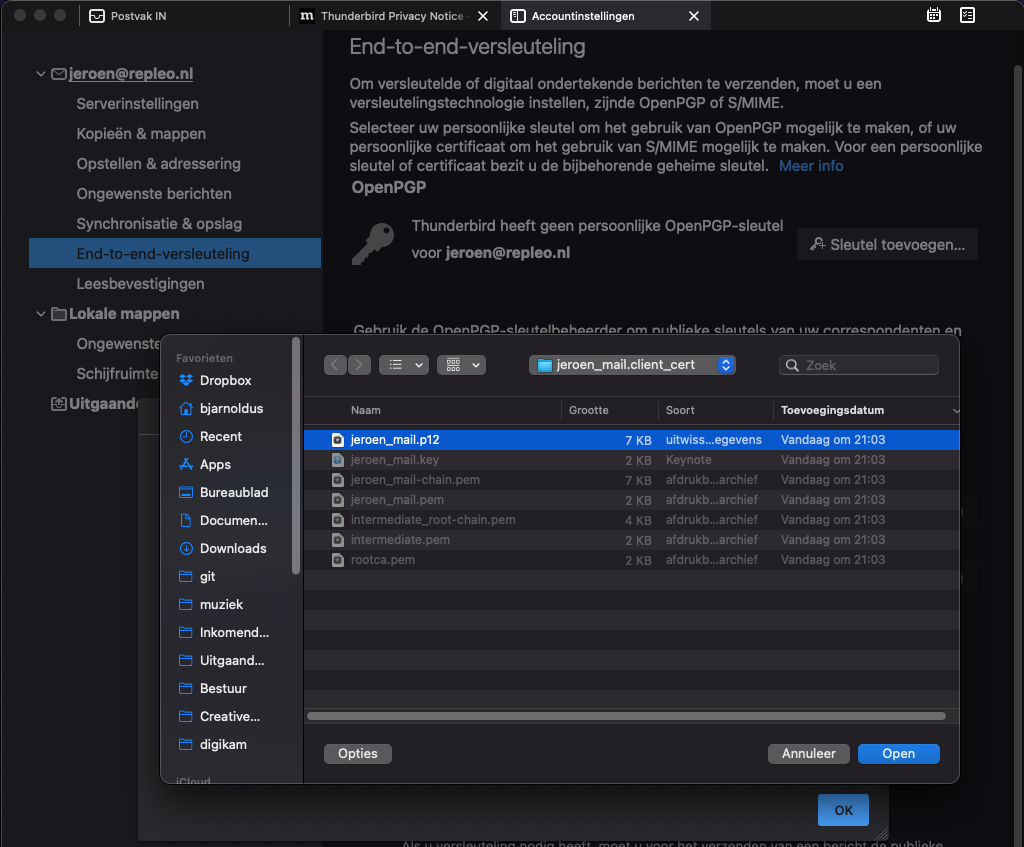Click the file dialog back arrow

[x=335, y=365]
